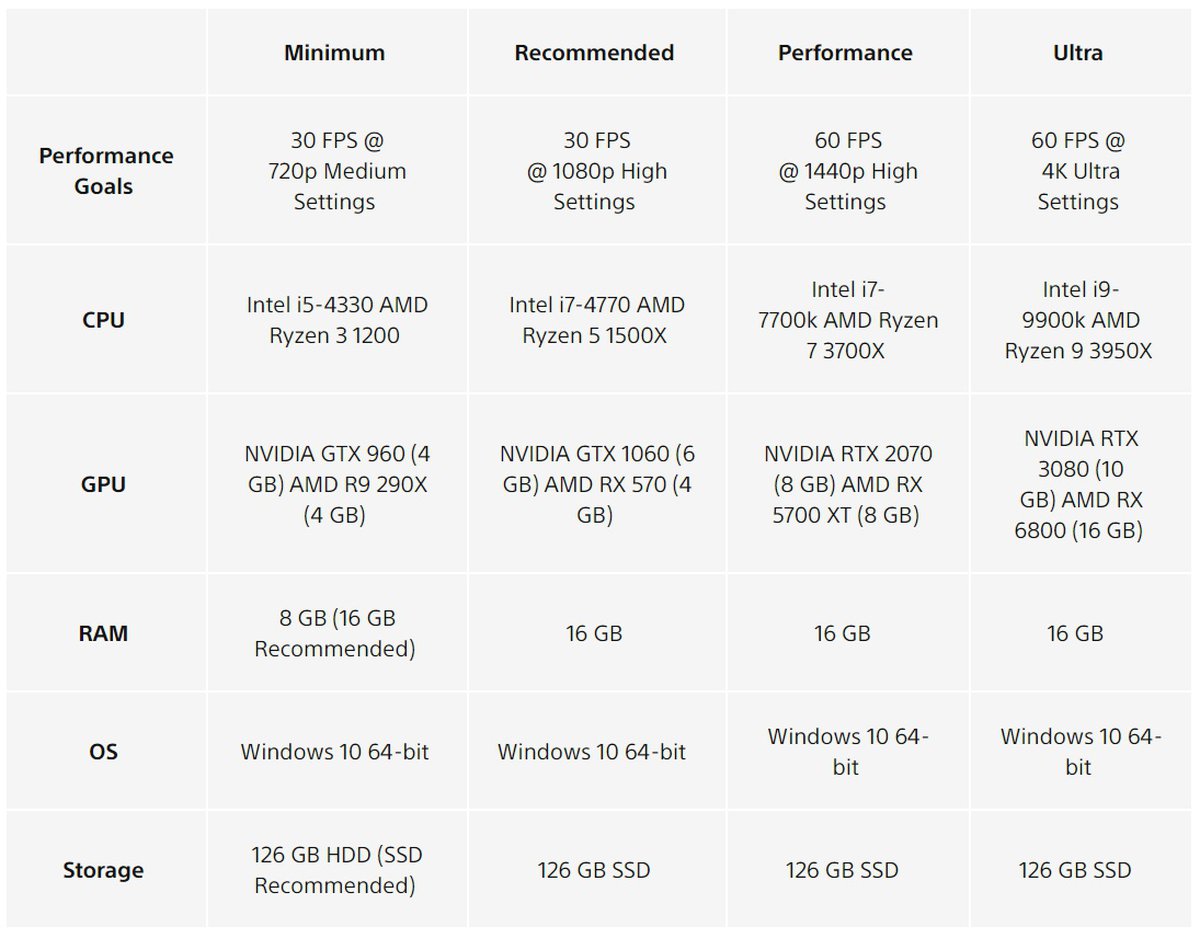This screenshot has height=938, width=1200.
Task: Click the 1440p High Settings cell
Action: pos(845,171)
